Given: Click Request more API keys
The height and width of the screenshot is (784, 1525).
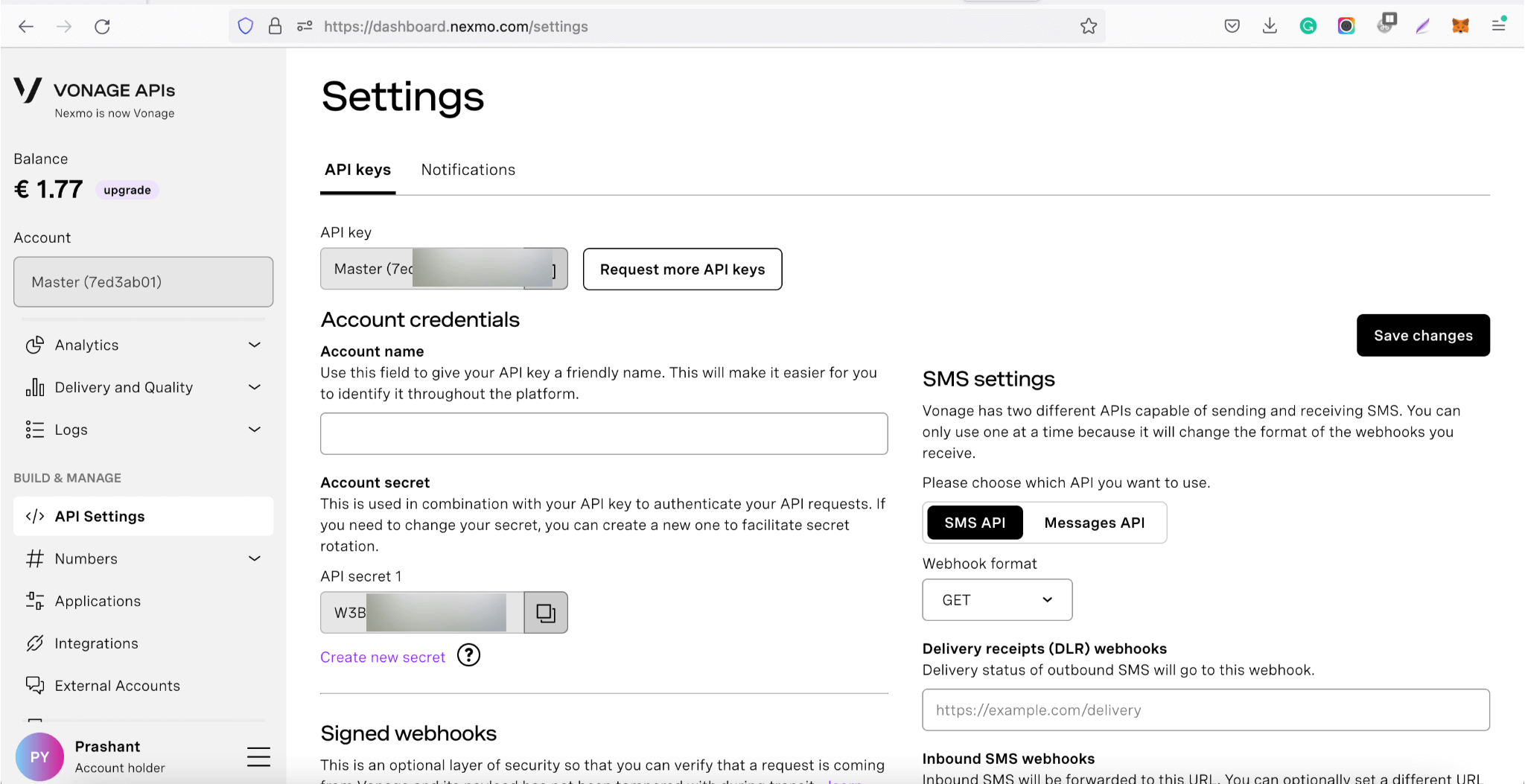Looking at the screenshot, I should tap(681, 269).
